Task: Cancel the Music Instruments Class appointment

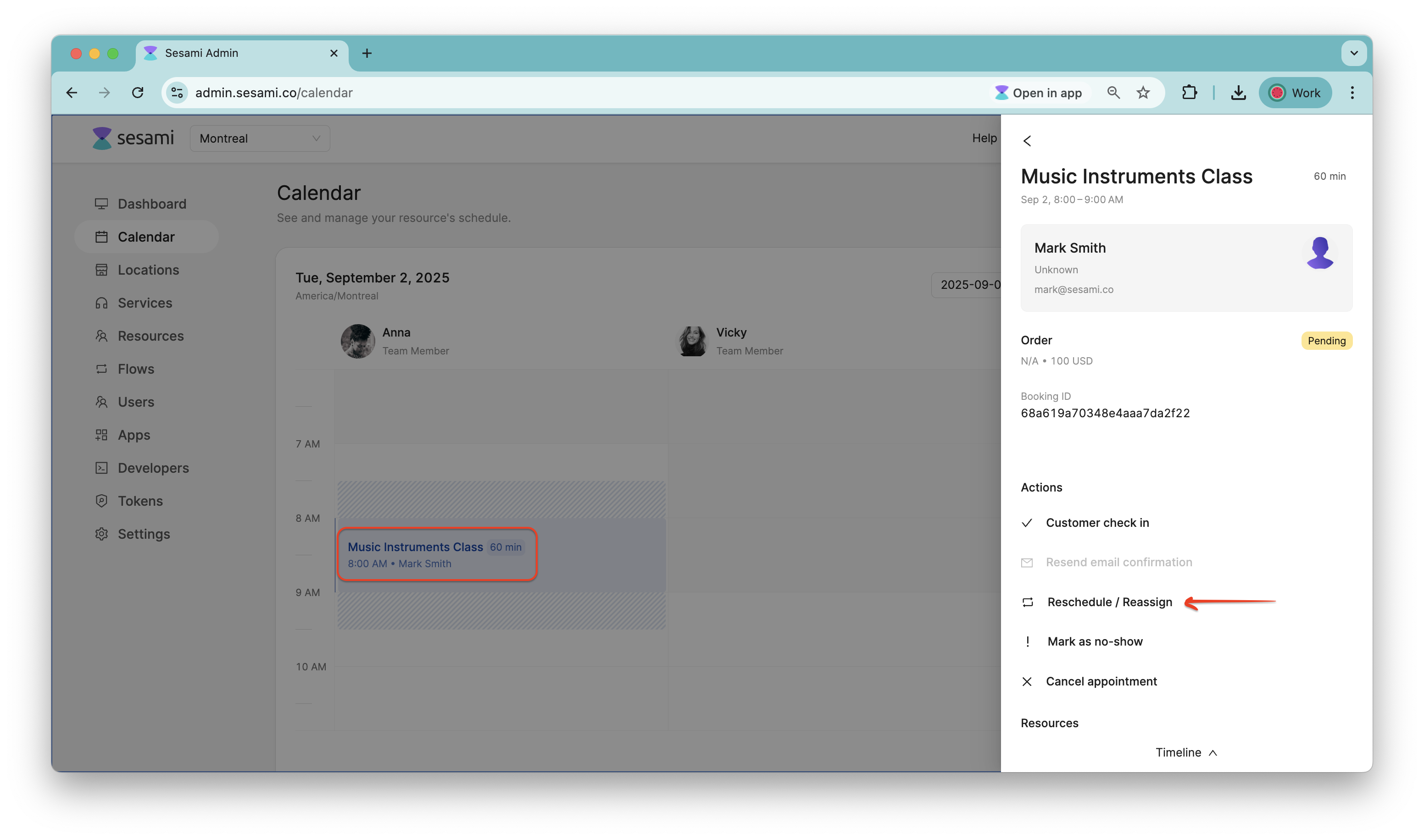Action: coord(1101,681)
